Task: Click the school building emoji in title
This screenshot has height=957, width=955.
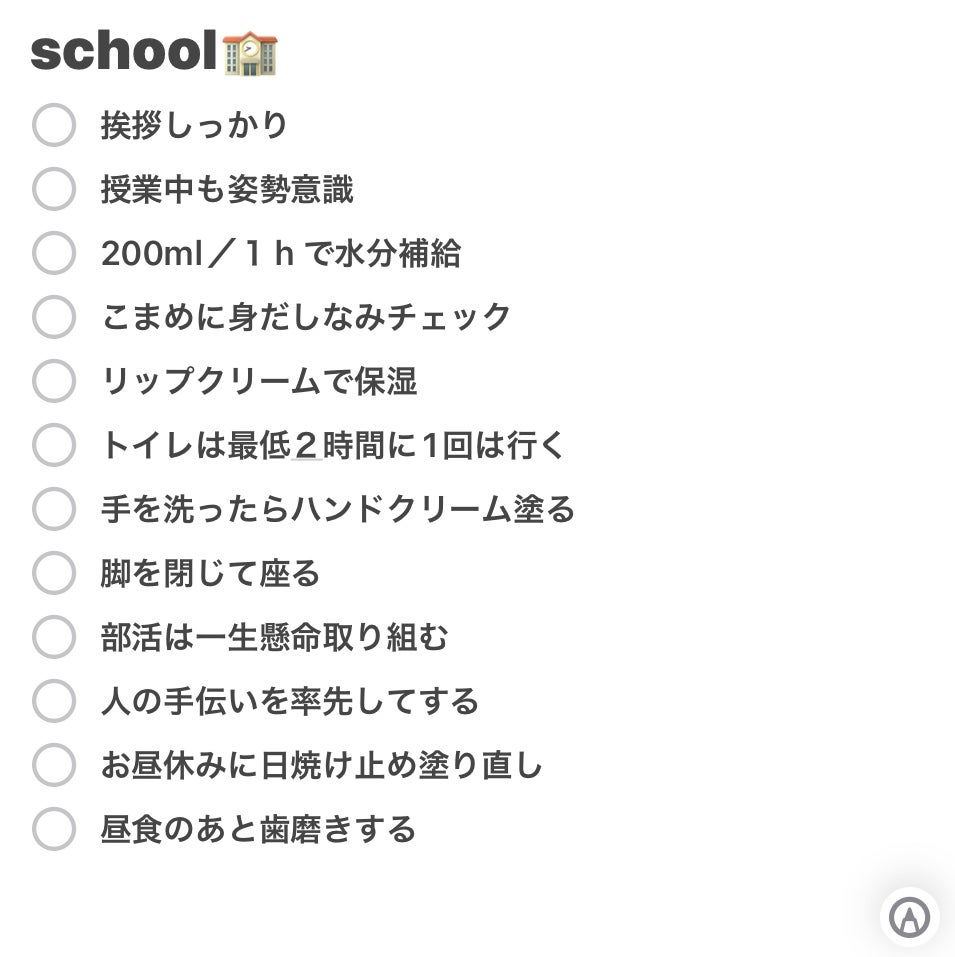Action: tap(249, 53)
